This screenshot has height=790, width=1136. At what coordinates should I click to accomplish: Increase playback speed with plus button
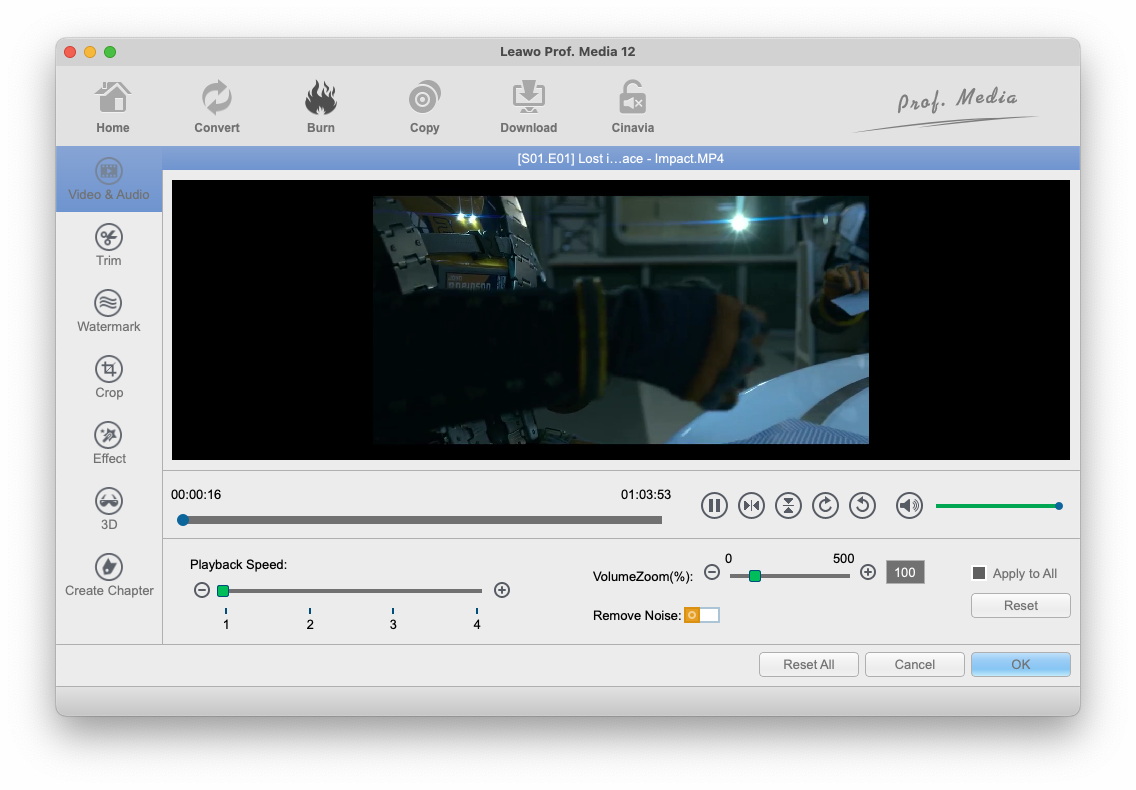[x=502, y=591]
